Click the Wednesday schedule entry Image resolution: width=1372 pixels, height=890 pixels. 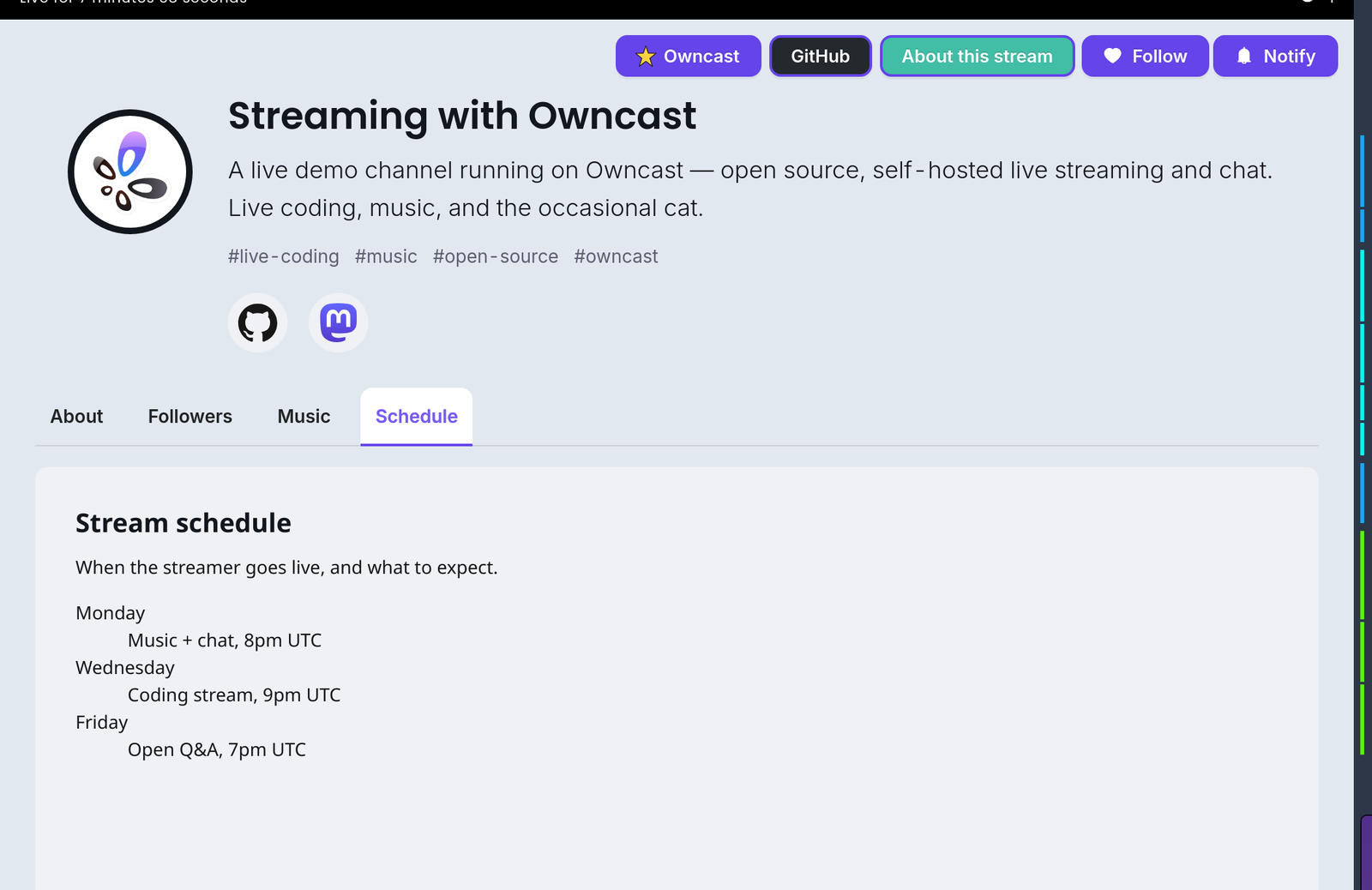[125, 668]
